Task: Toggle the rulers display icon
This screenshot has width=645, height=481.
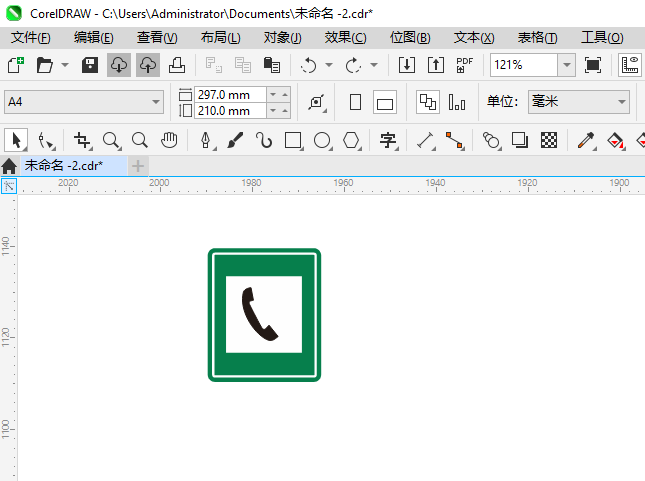Action: (x=630, y=65)
